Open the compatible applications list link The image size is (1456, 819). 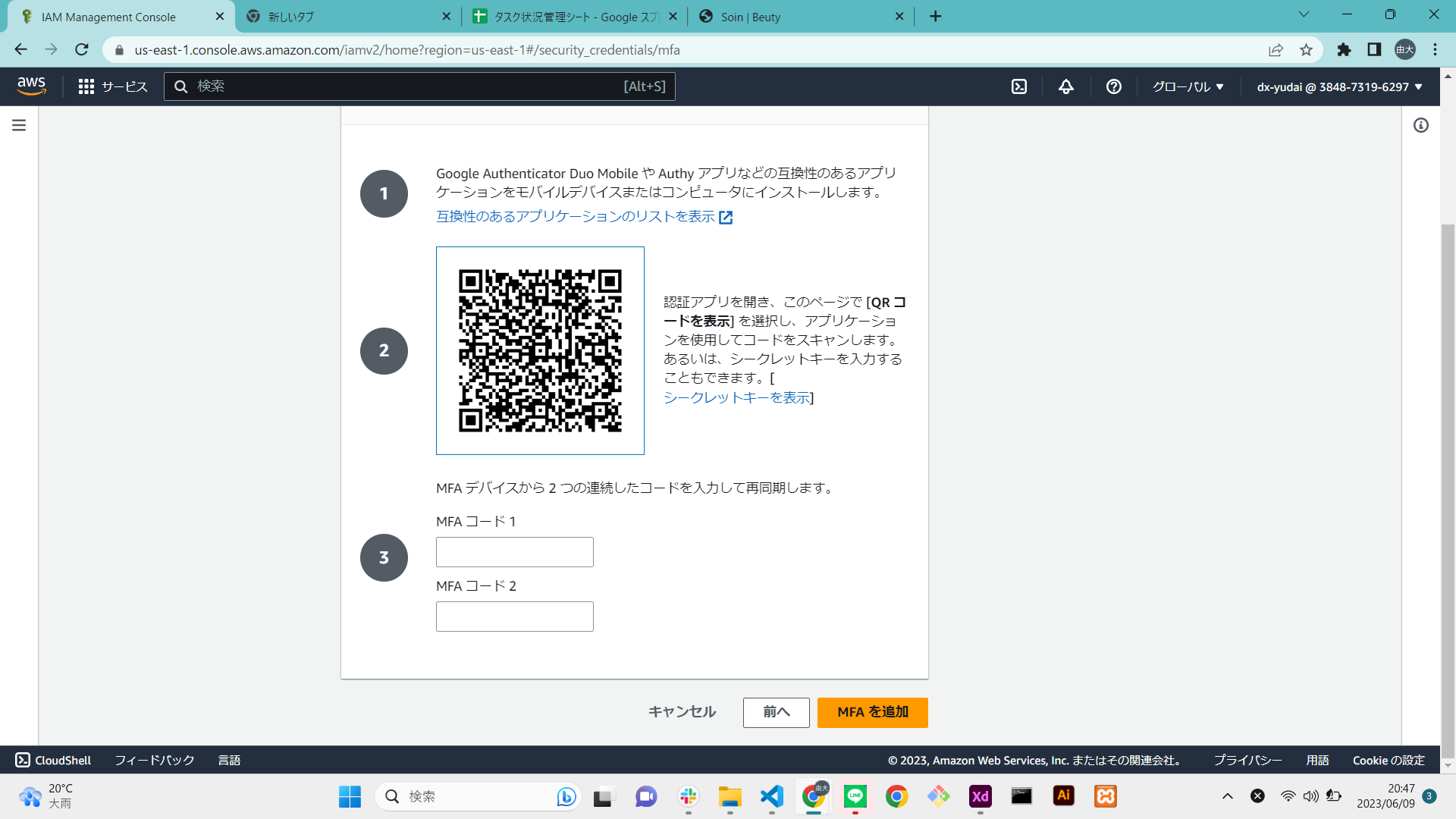pos(584,217)
